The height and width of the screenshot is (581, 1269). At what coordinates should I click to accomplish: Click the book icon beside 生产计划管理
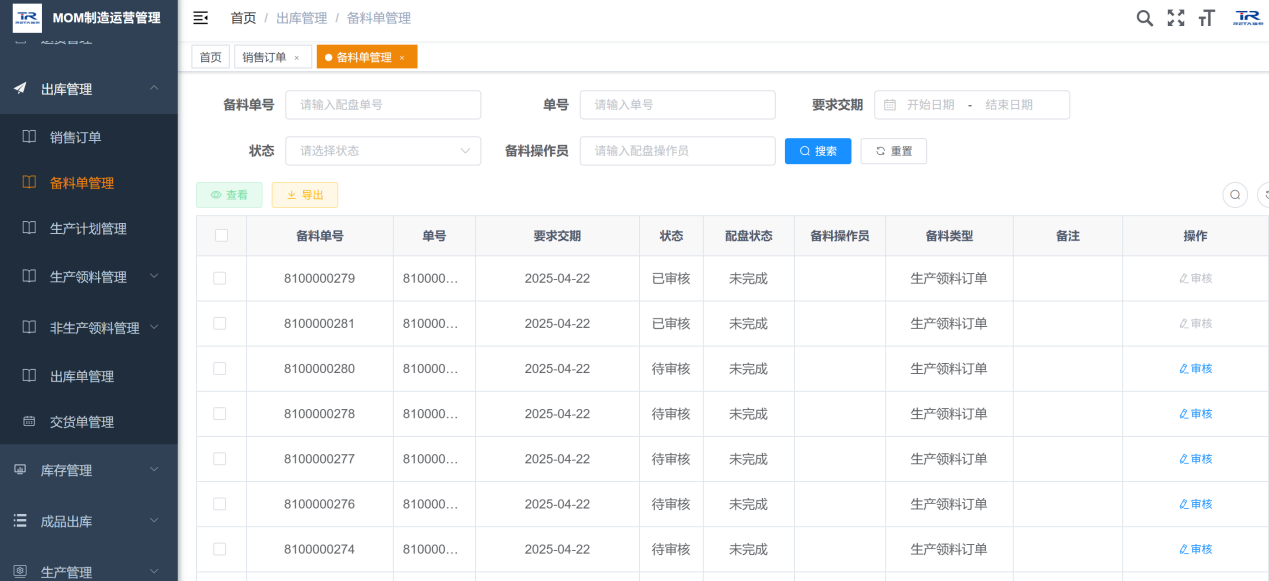click(x=29, y=228)
